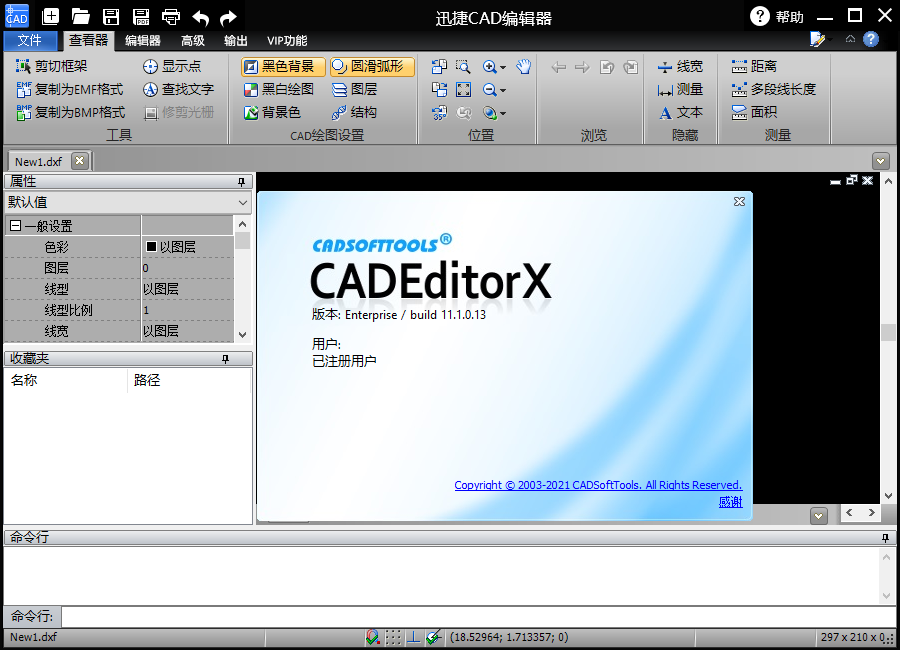Screen dimensions: 900x650
Task: Toggle ortho mode in the status bar
Action: 413,637
